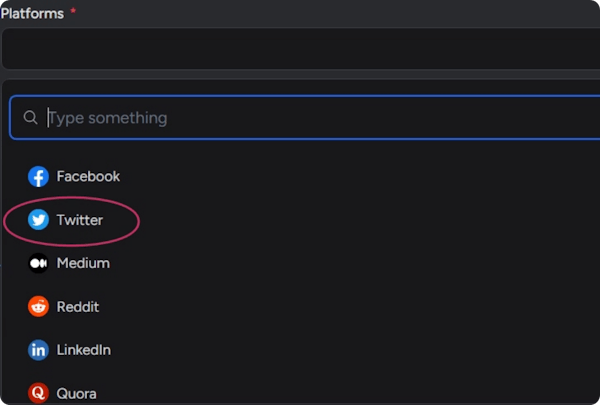Screen dimensions: 600x405
Task: Click the empty Platforms selection box
Action: click(300, 48)
